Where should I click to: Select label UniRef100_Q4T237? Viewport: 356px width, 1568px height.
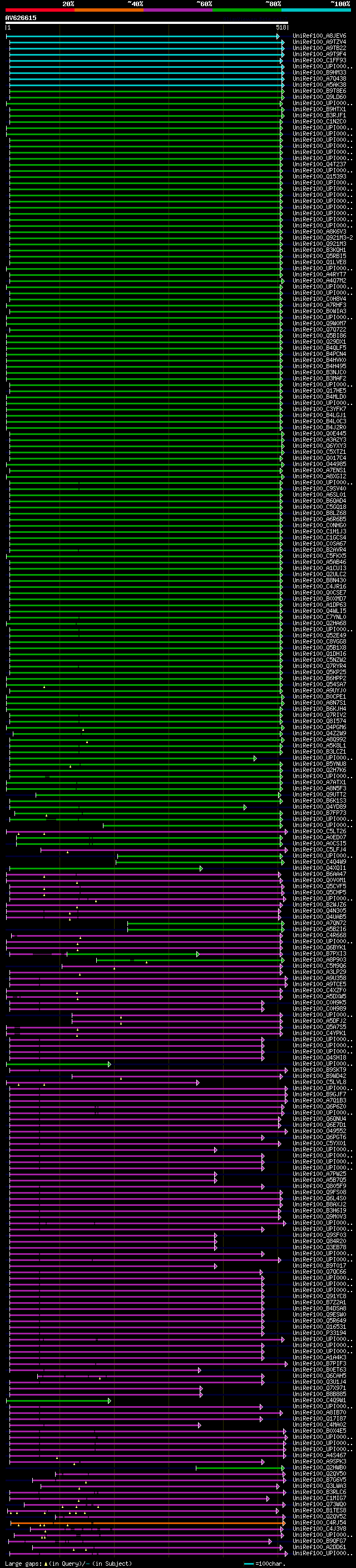[319, 164]
